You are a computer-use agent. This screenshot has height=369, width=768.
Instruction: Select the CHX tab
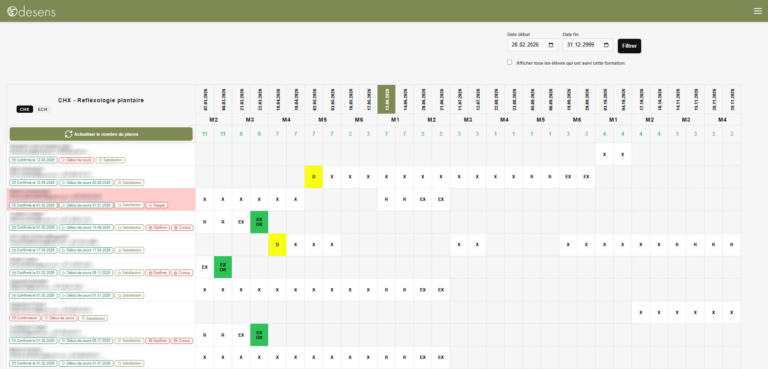[24, 109]
